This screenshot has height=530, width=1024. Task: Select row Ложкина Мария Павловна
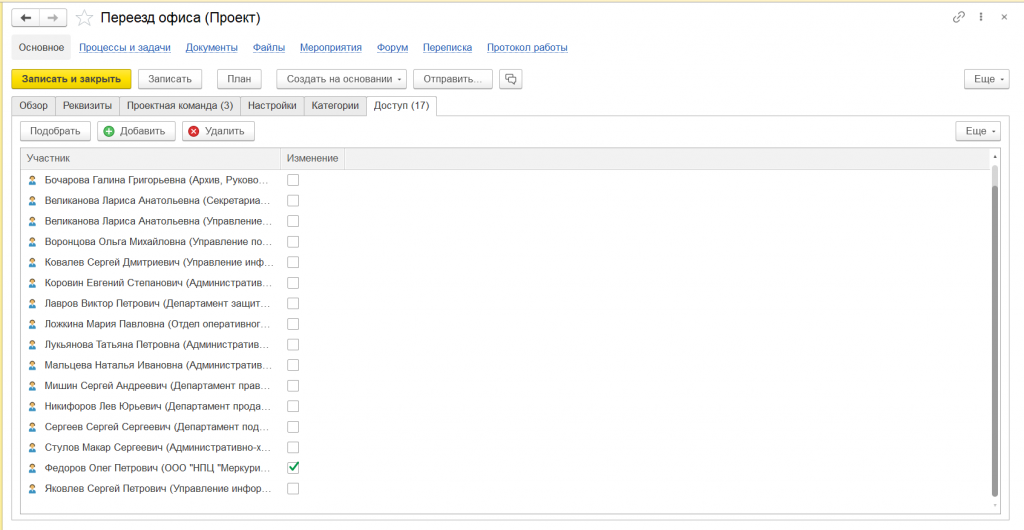click(x=505, y=324)
